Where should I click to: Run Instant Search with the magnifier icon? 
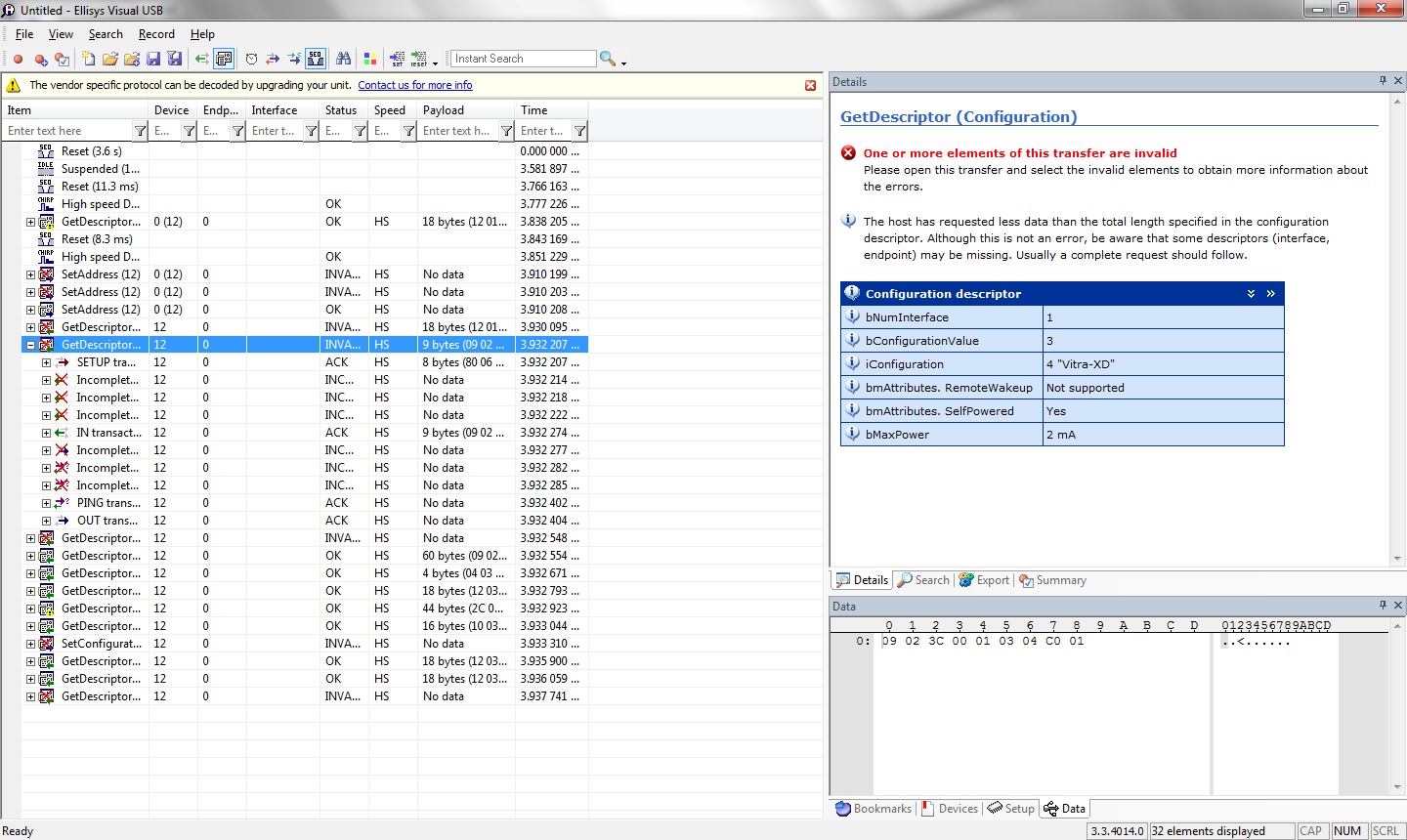607,59
